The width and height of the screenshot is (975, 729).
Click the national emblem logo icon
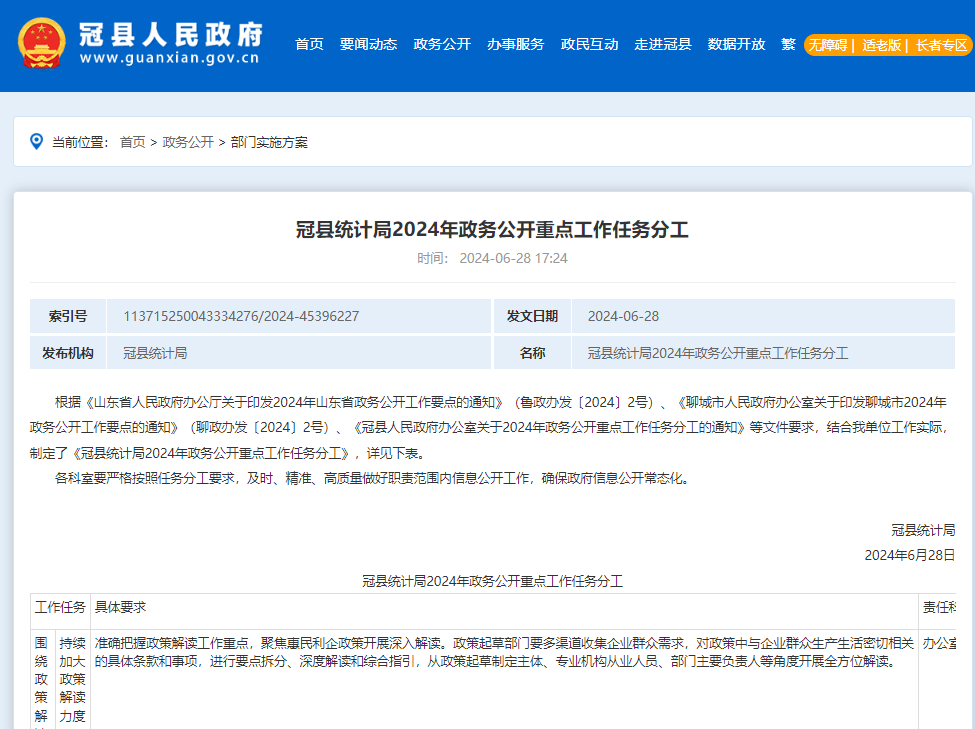coord(42,43)
